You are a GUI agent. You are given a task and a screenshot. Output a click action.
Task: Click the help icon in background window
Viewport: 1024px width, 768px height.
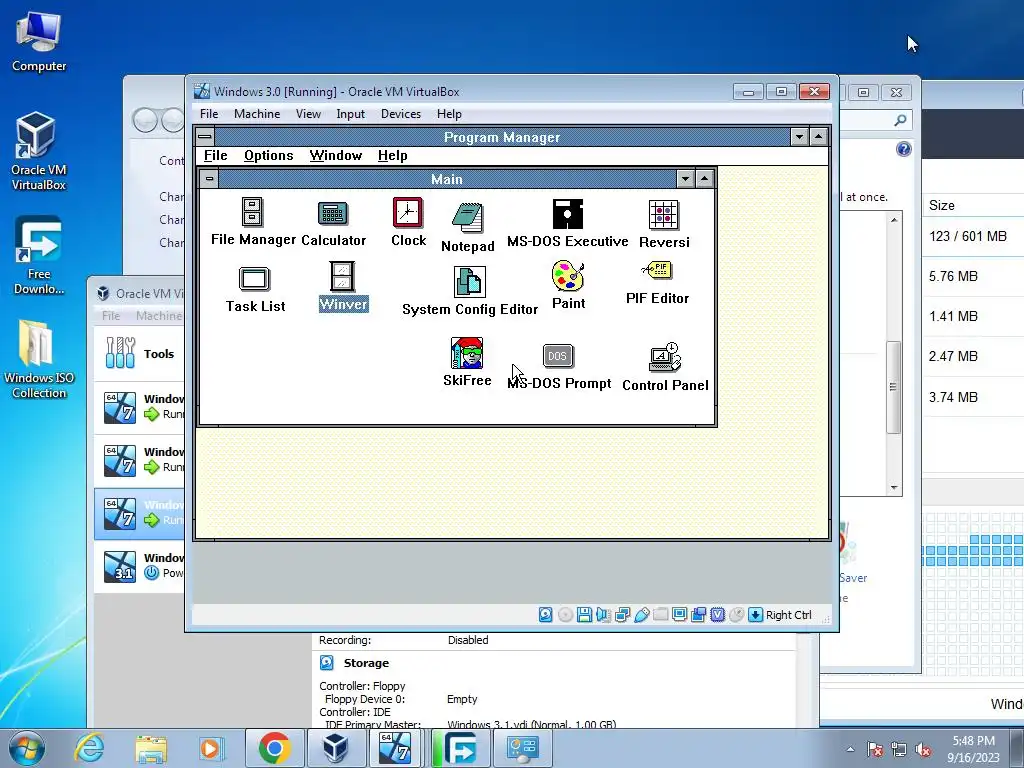coord(903,149)
